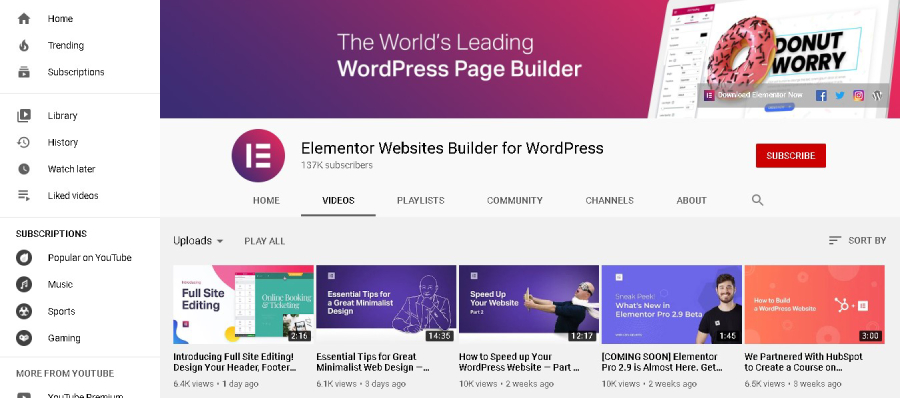This screenshot has height=398, width=900.
Task: Click the Sports channel icon
Action: click(24, 311)
